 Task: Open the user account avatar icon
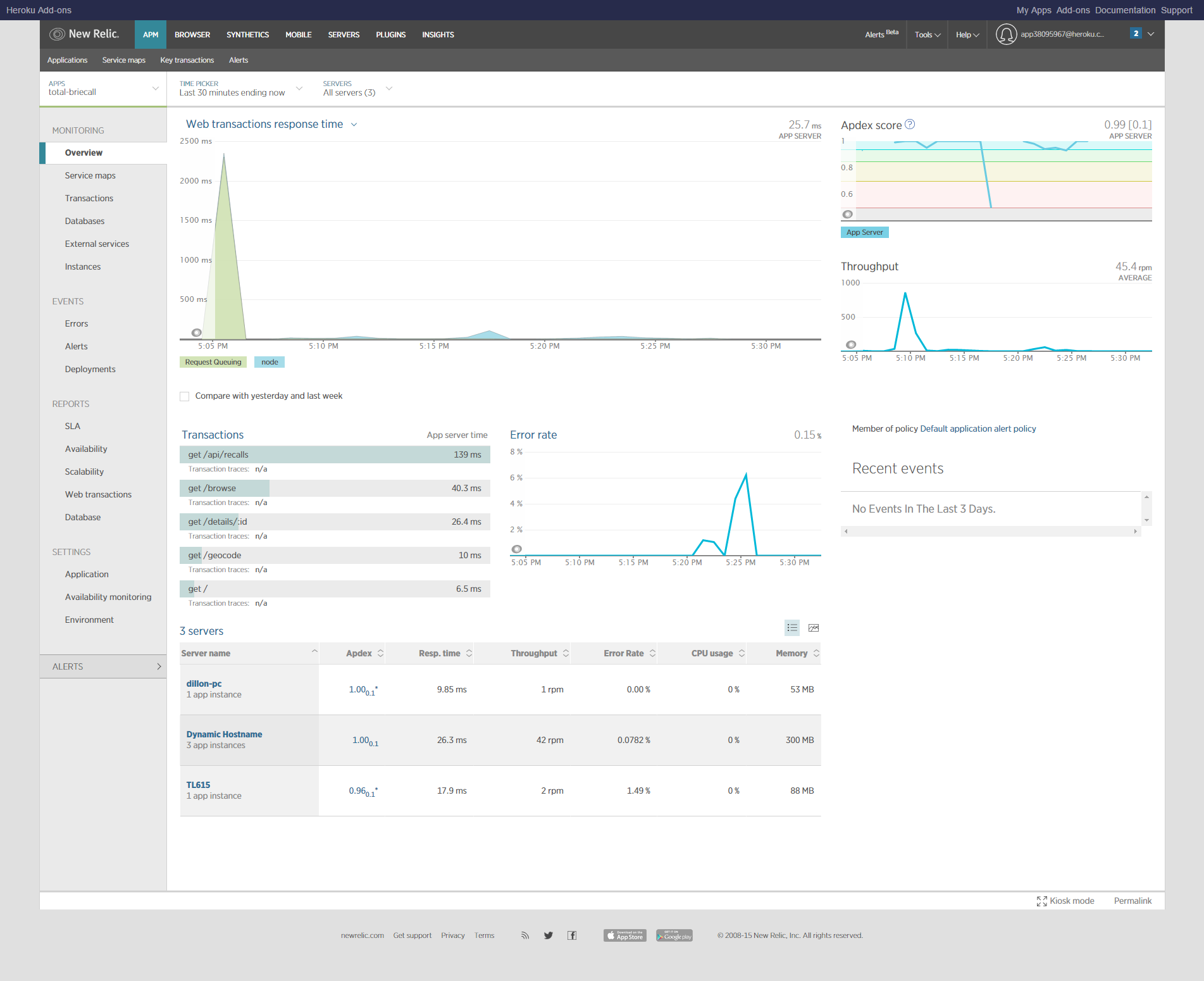1006,34
